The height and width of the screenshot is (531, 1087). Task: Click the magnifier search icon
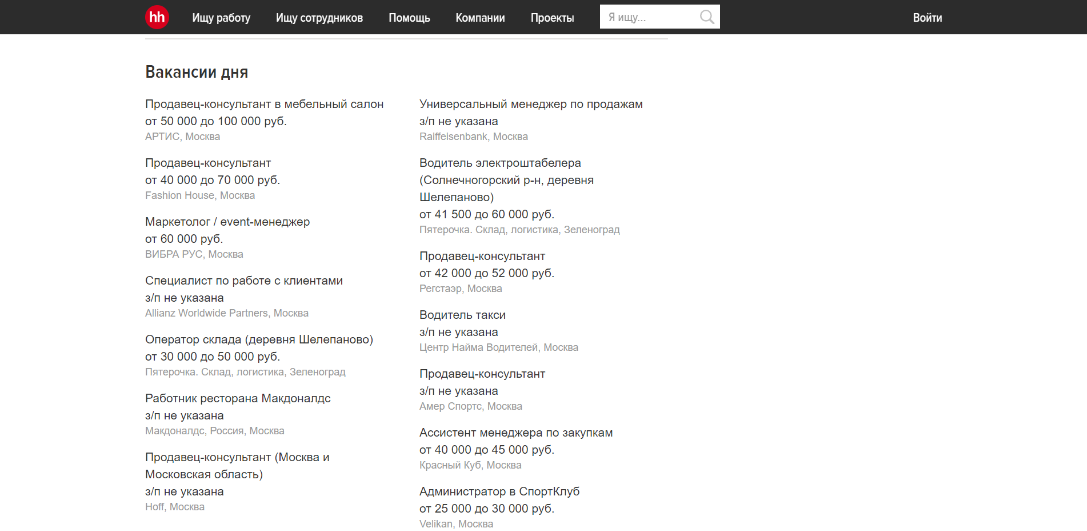coord(706,17)
